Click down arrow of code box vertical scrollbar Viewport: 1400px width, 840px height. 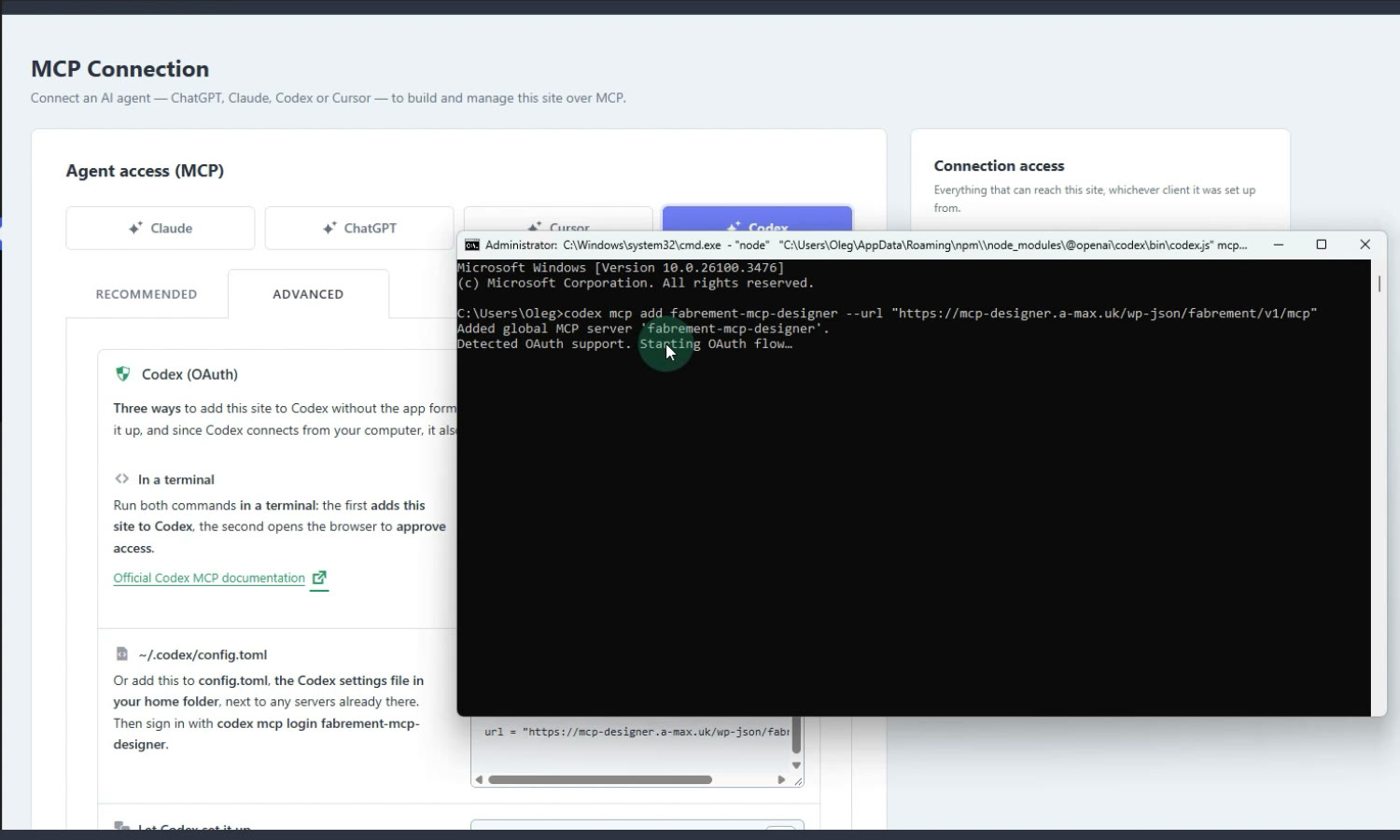[x=796, y=765]
